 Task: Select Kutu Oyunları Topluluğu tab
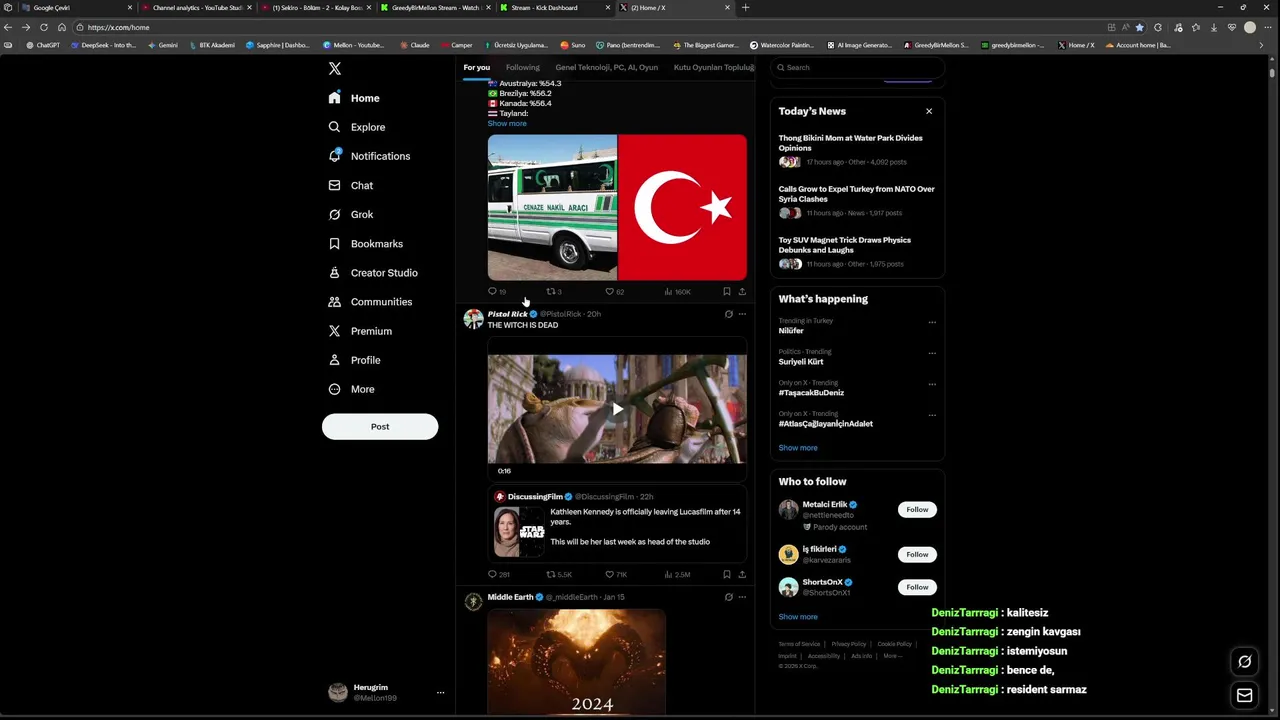[713, 67]
